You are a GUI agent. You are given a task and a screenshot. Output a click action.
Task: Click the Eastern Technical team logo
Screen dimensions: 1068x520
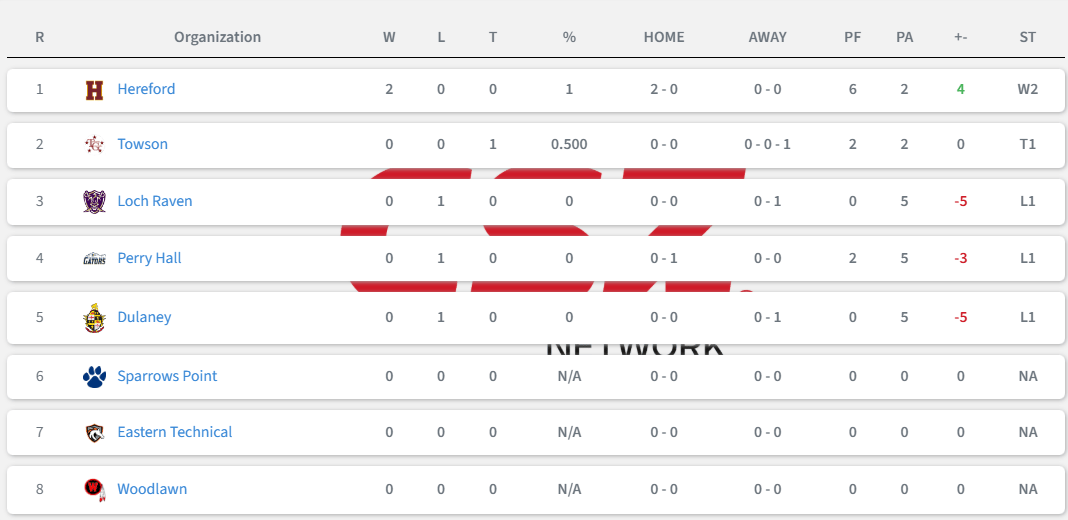95,433
